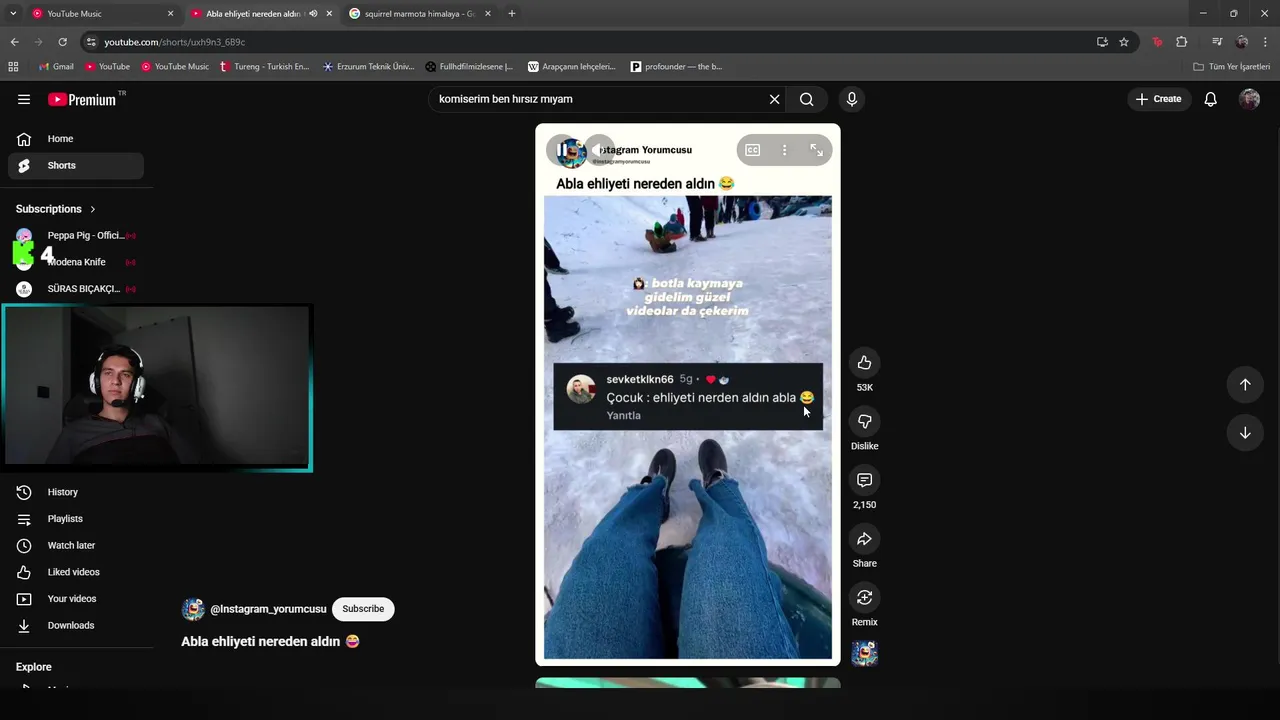Bookmark this page with star icon

[1124, 42]
